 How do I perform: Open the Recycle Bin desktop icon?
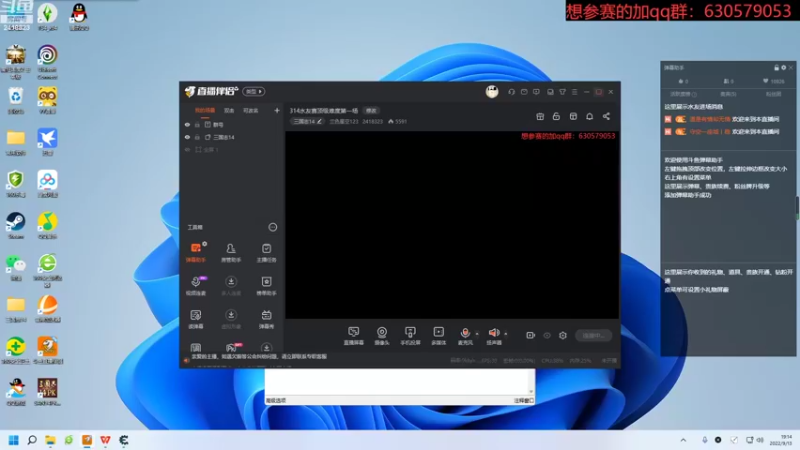(x=16, y=100)
